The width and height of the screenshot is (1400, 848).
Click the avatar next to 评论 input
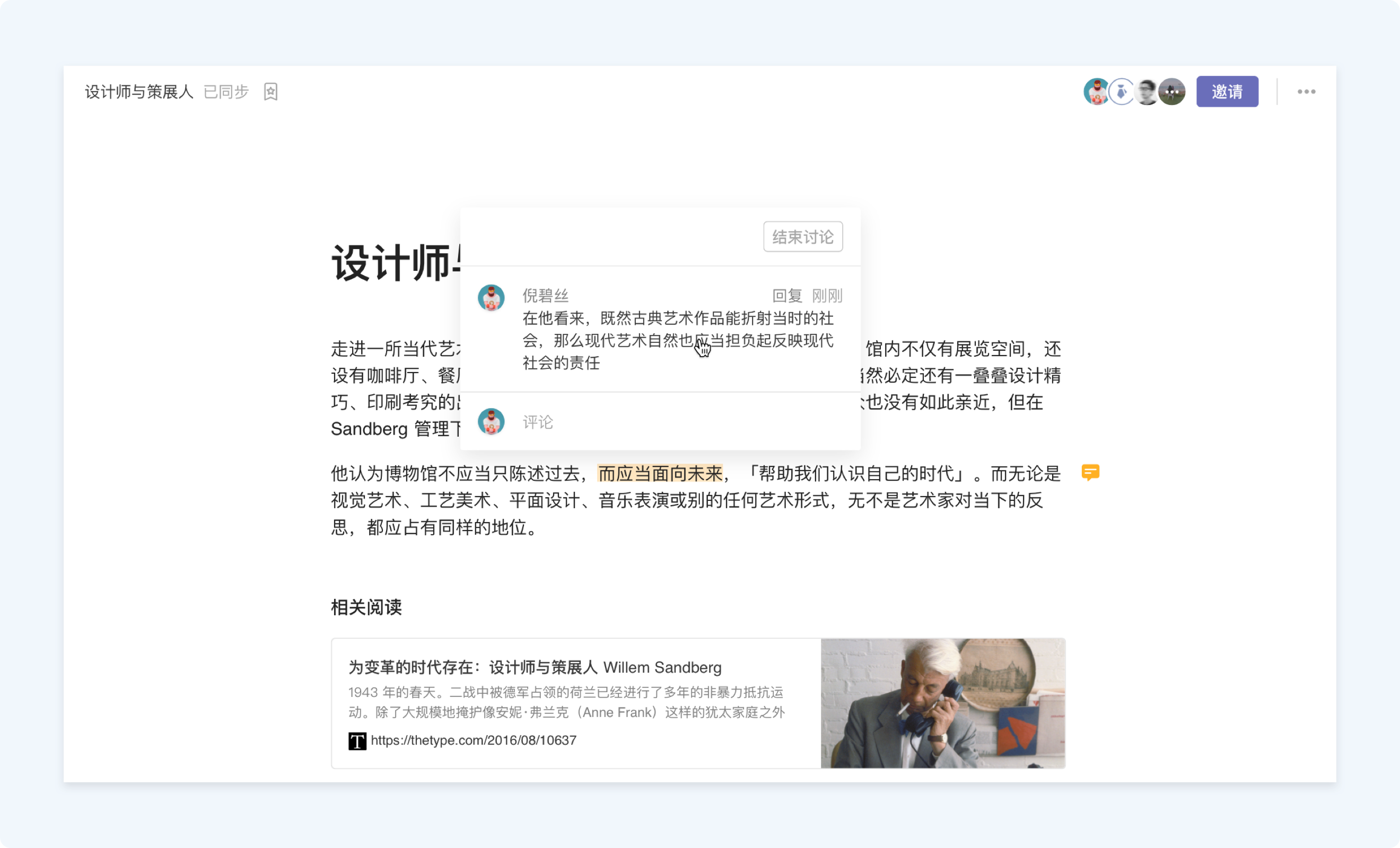coord(491,421)
